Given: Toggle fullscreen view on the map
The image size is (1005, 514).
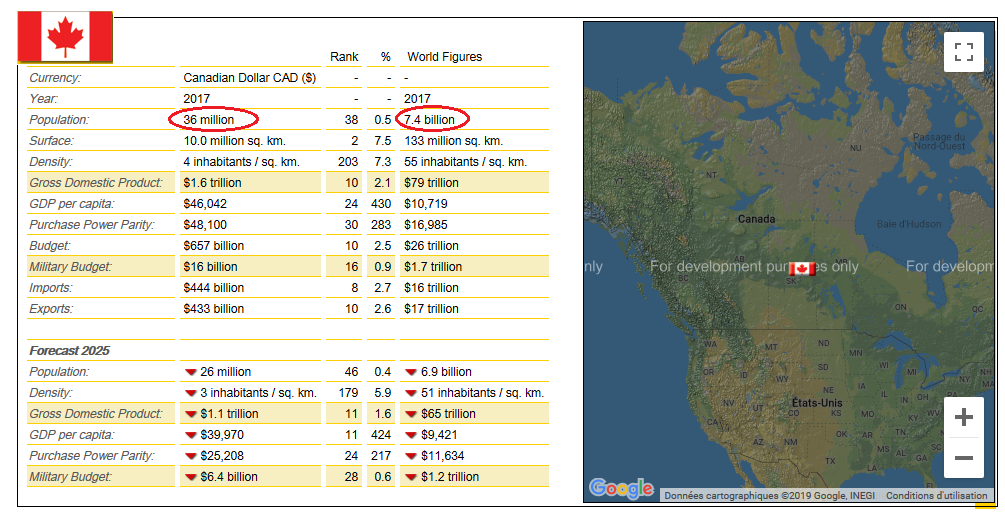Looking at the screenshot, I should click(x=963, y=52).
